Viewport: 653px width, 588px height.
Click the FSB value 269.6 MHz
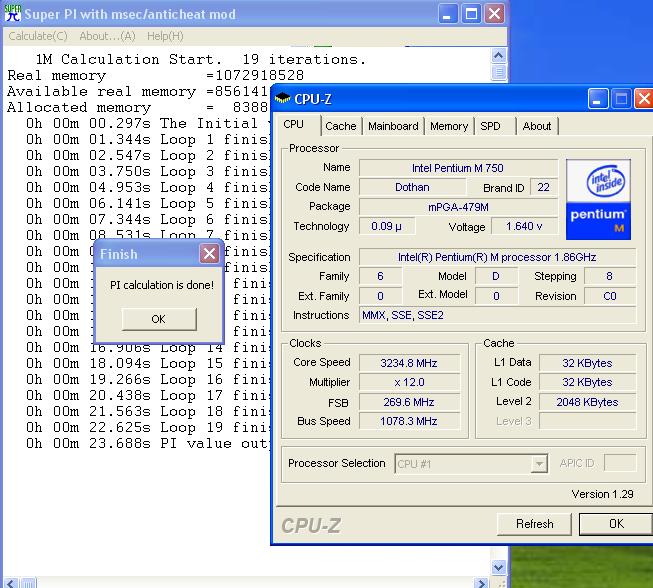click(409, 402)
